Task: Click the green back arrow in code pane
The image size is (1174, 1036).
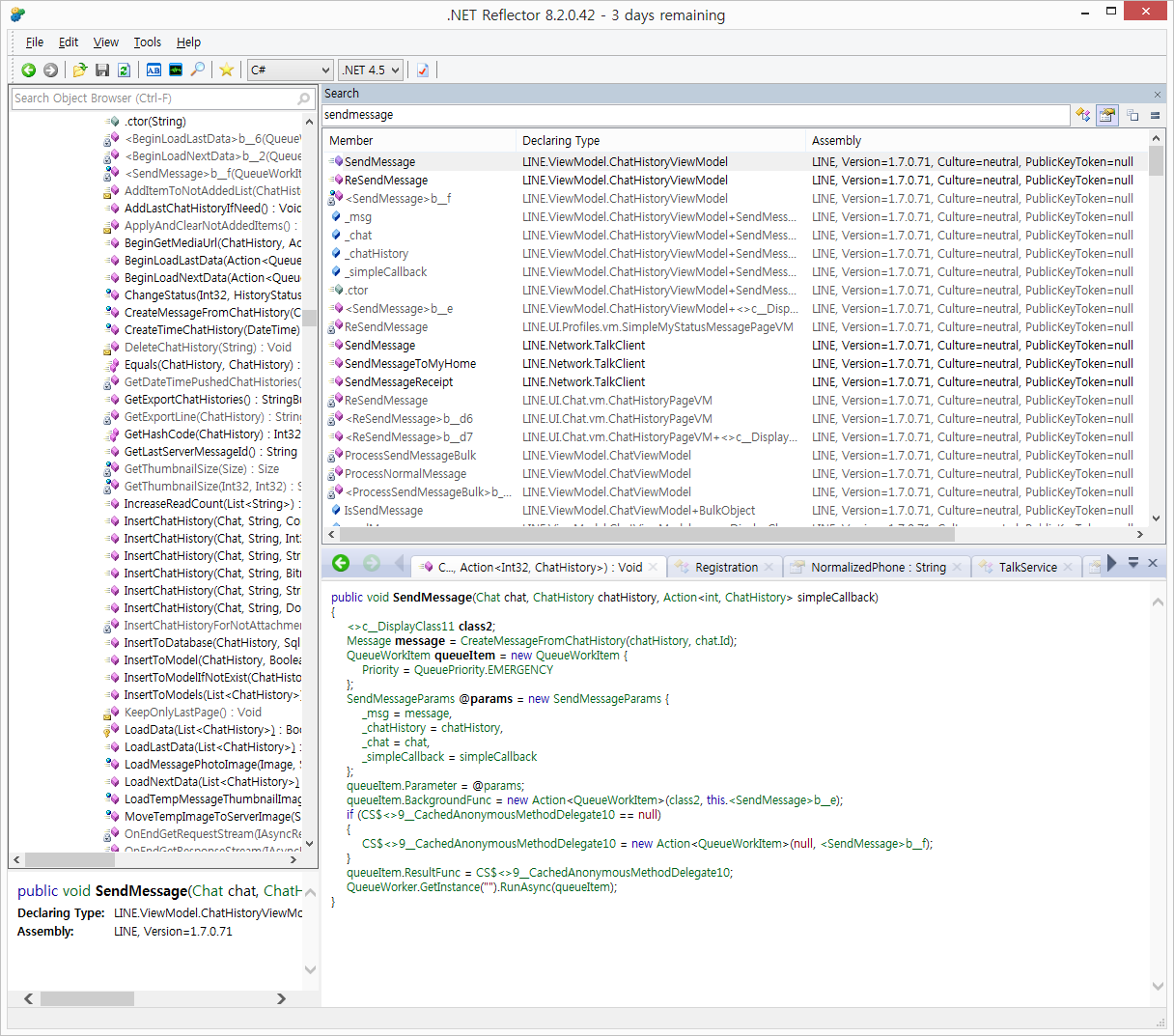Action: pyautogui.click(x=341, y=564)
